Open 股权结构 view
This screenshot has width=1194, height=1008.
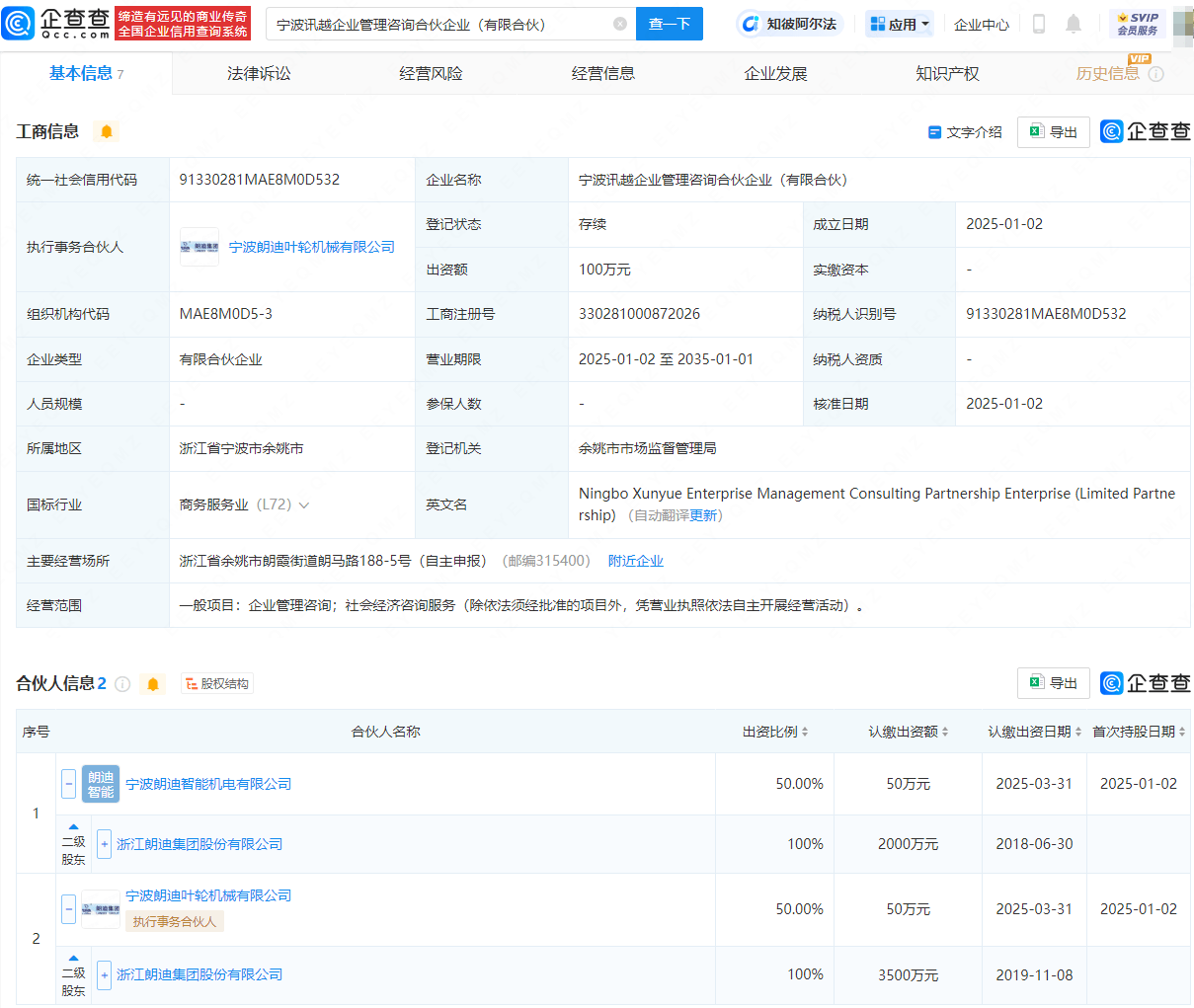pyautogui.click(x=216, y=683)
